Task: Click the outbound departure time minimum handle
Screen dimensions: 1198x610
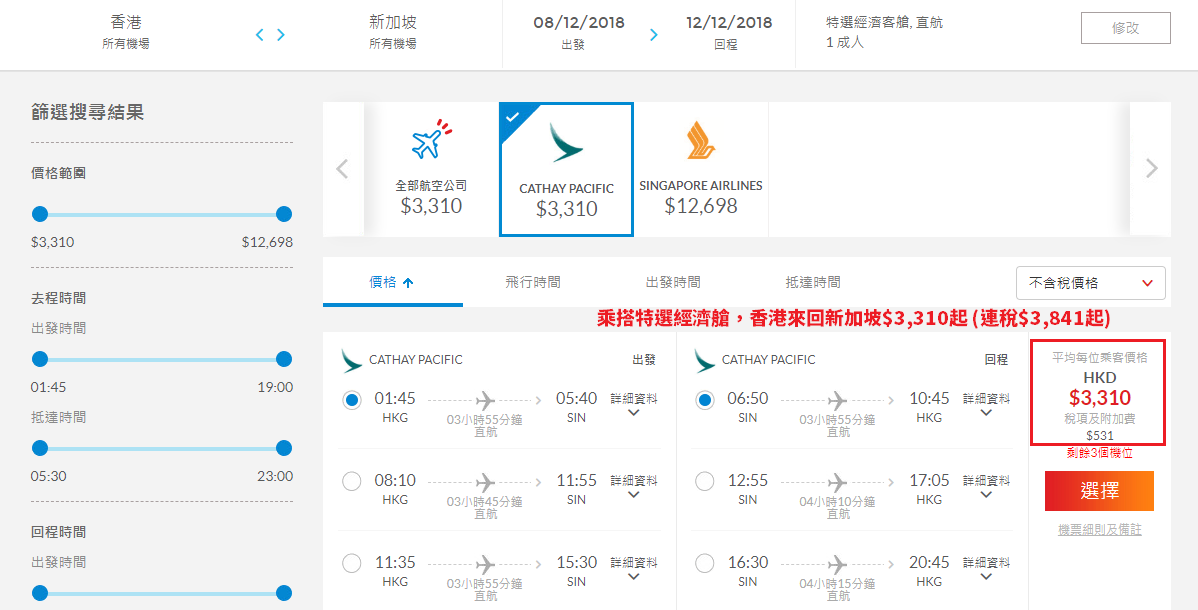Action: [40, 359]
